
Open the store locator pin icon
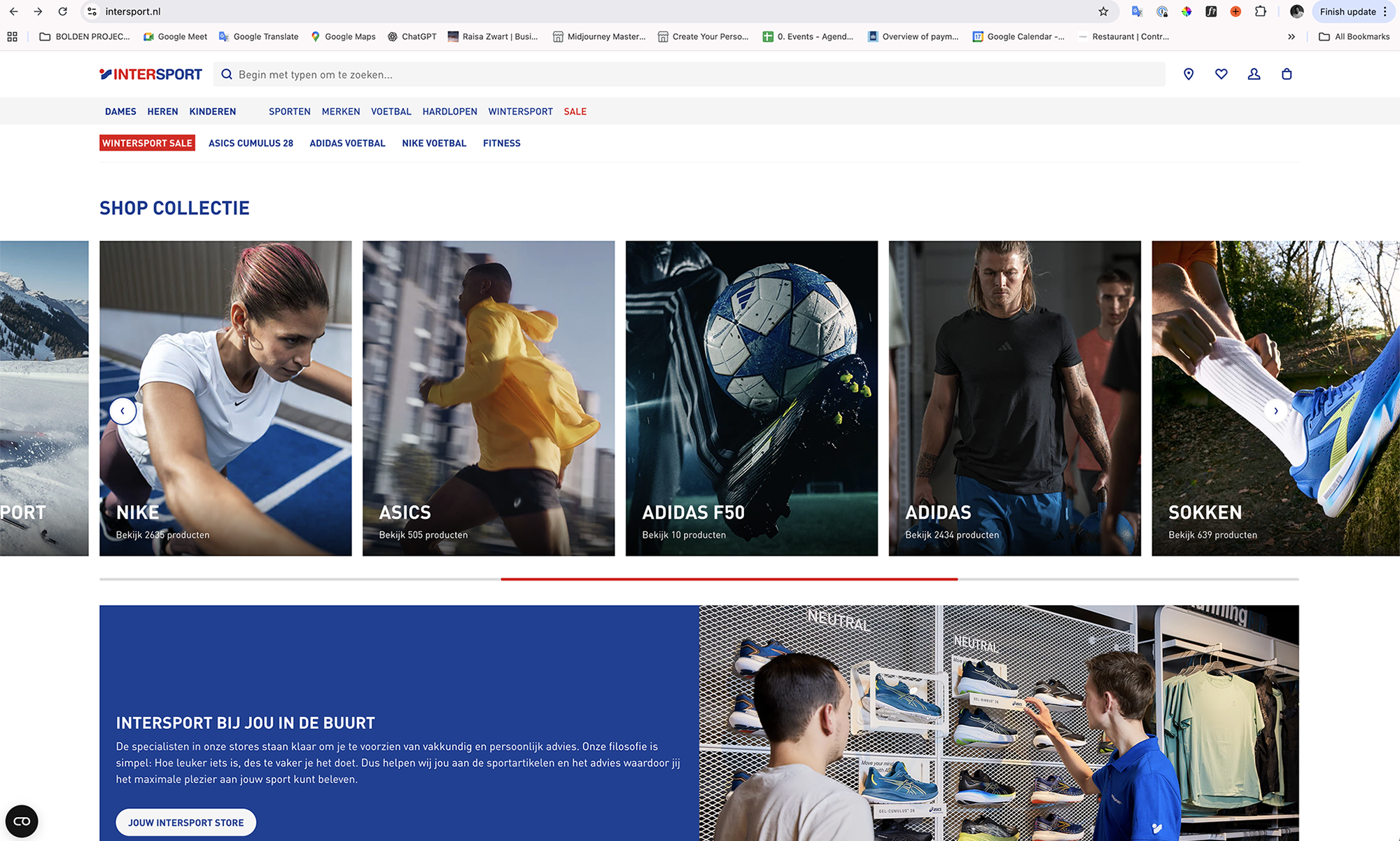click(1188, 74)
